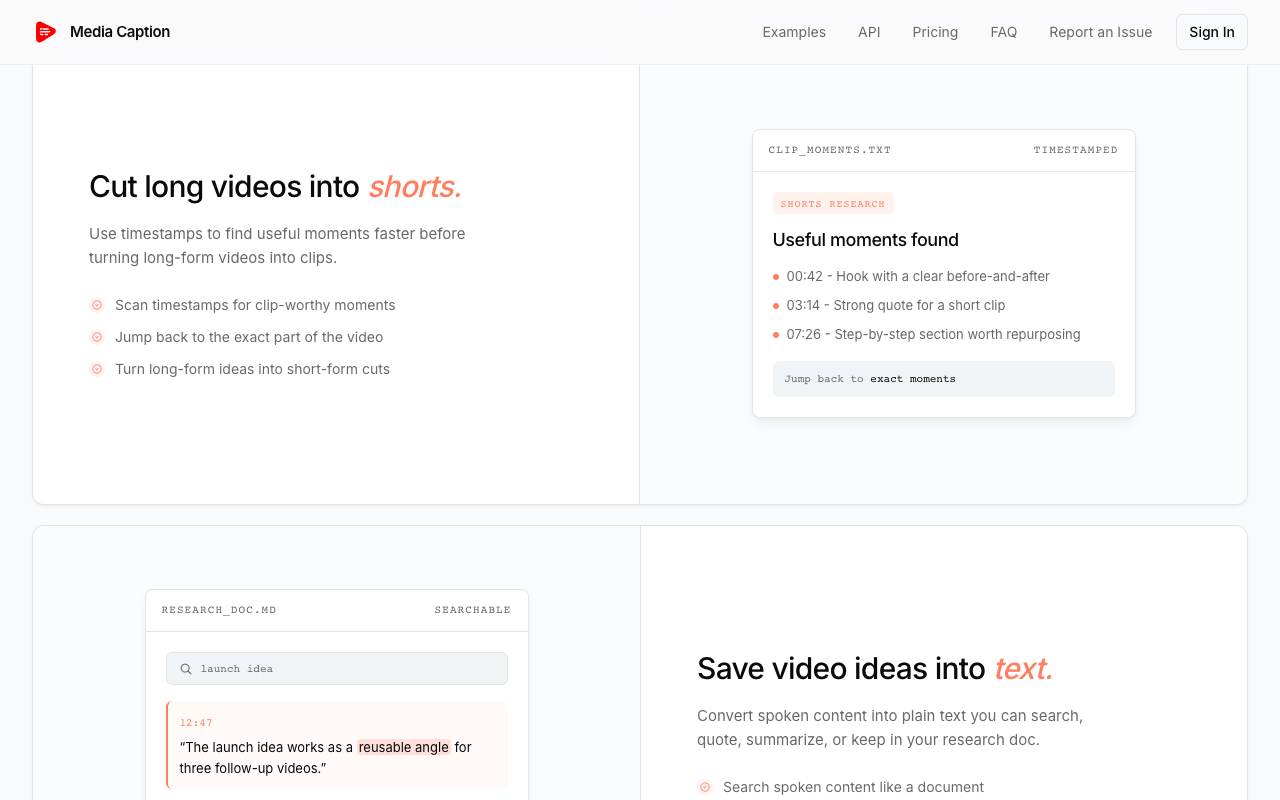Image resolution: width=1280 pixels, height=800 pixels.
Task: Click the 12:47 timestamp in the quote
Action: 196,723
